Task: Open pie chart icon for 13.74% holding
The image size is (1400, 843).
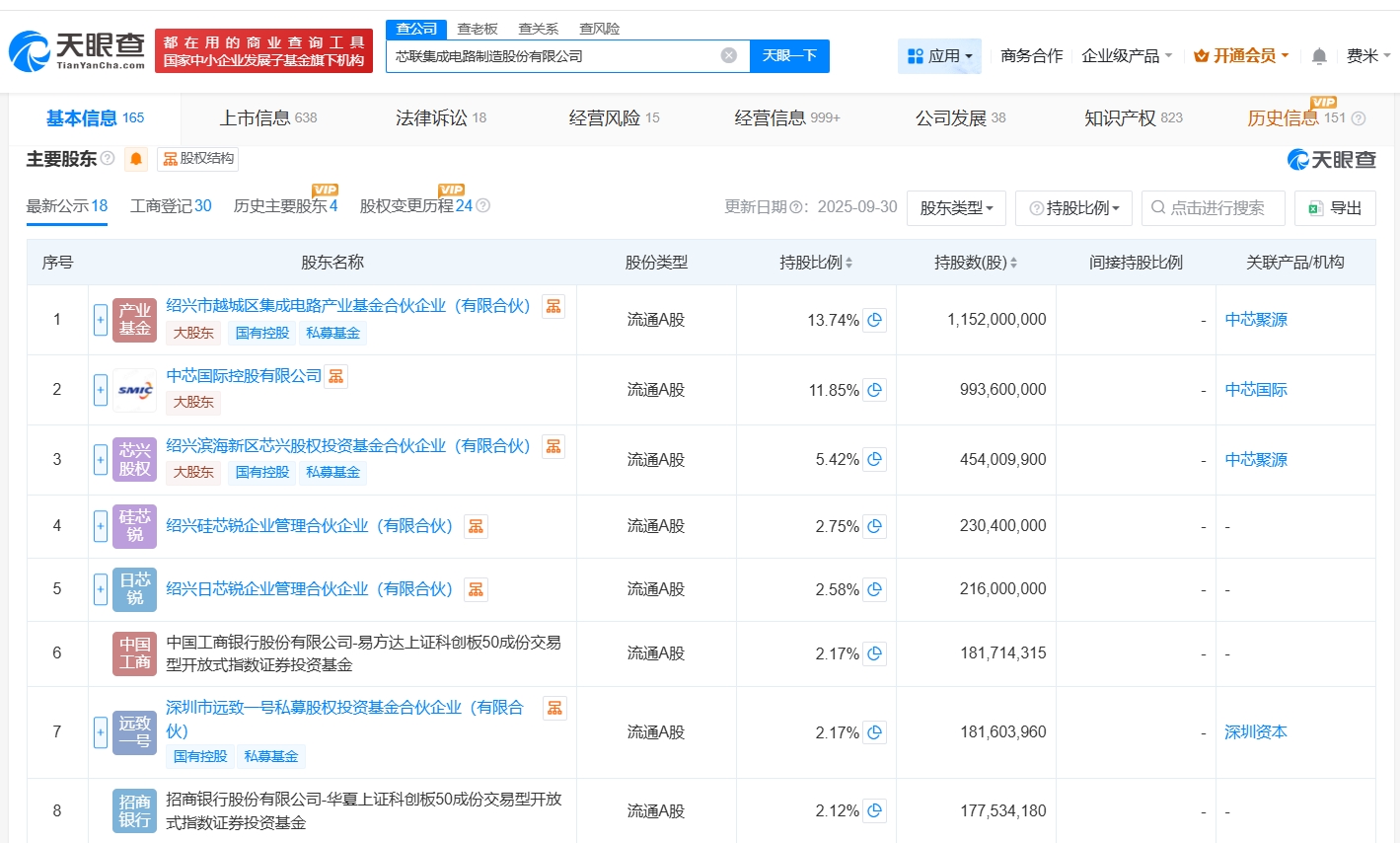Action: [x=874, y=320]
